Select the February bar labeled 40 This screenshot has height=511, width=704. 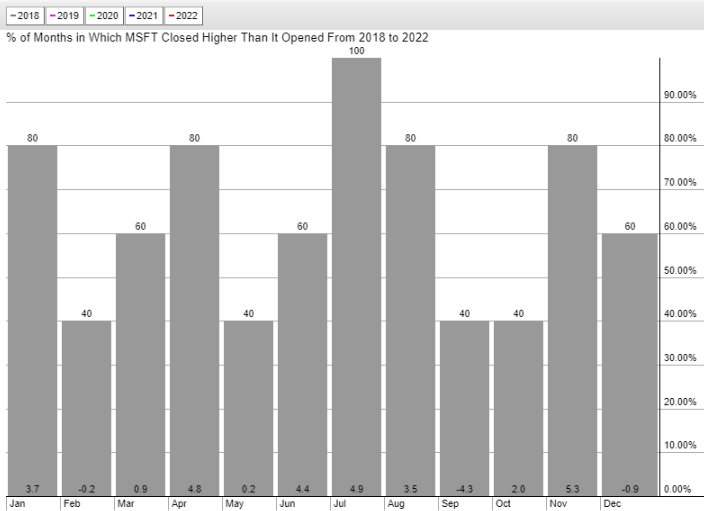87,408
